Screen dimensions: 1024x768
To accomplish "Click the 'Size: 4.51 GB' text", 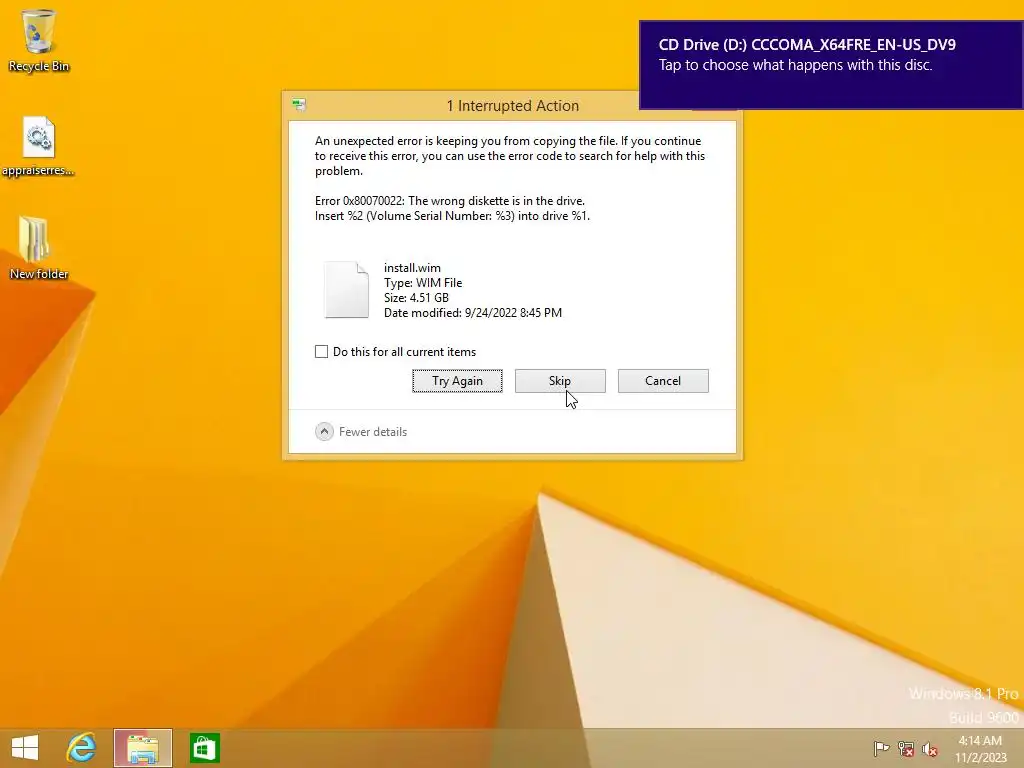I will [416, 298].
